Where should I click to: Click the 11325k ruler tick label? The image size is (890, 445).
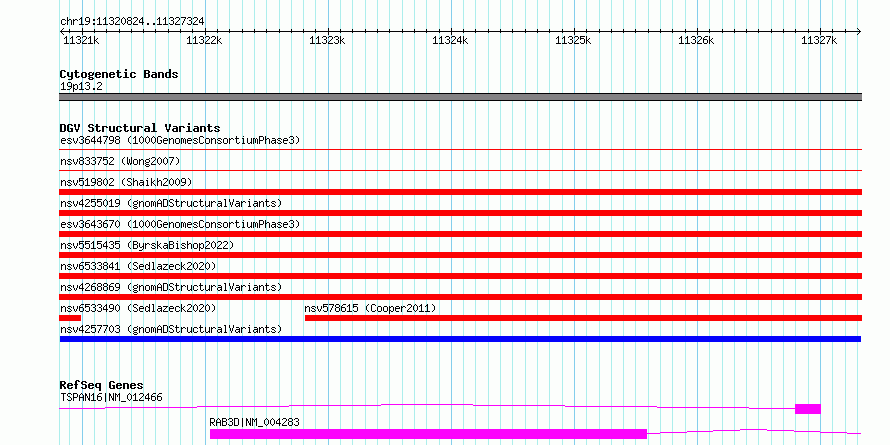573,40
